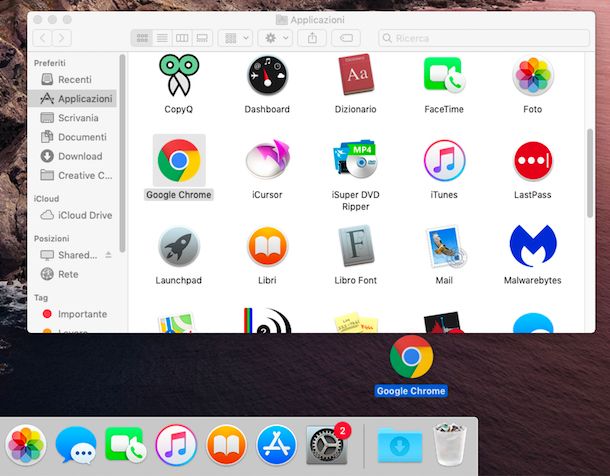Click the edit tags toolbar button
Image resolution: width=610 pixels, height=476 pixels.
pyautogui.click(x=346, y=38)
